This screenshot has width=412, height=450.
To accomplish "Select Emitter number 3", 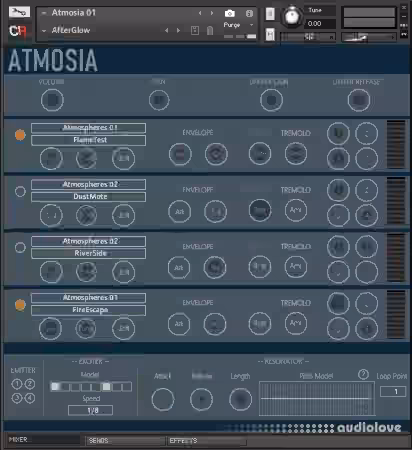I will pos(16,398).
